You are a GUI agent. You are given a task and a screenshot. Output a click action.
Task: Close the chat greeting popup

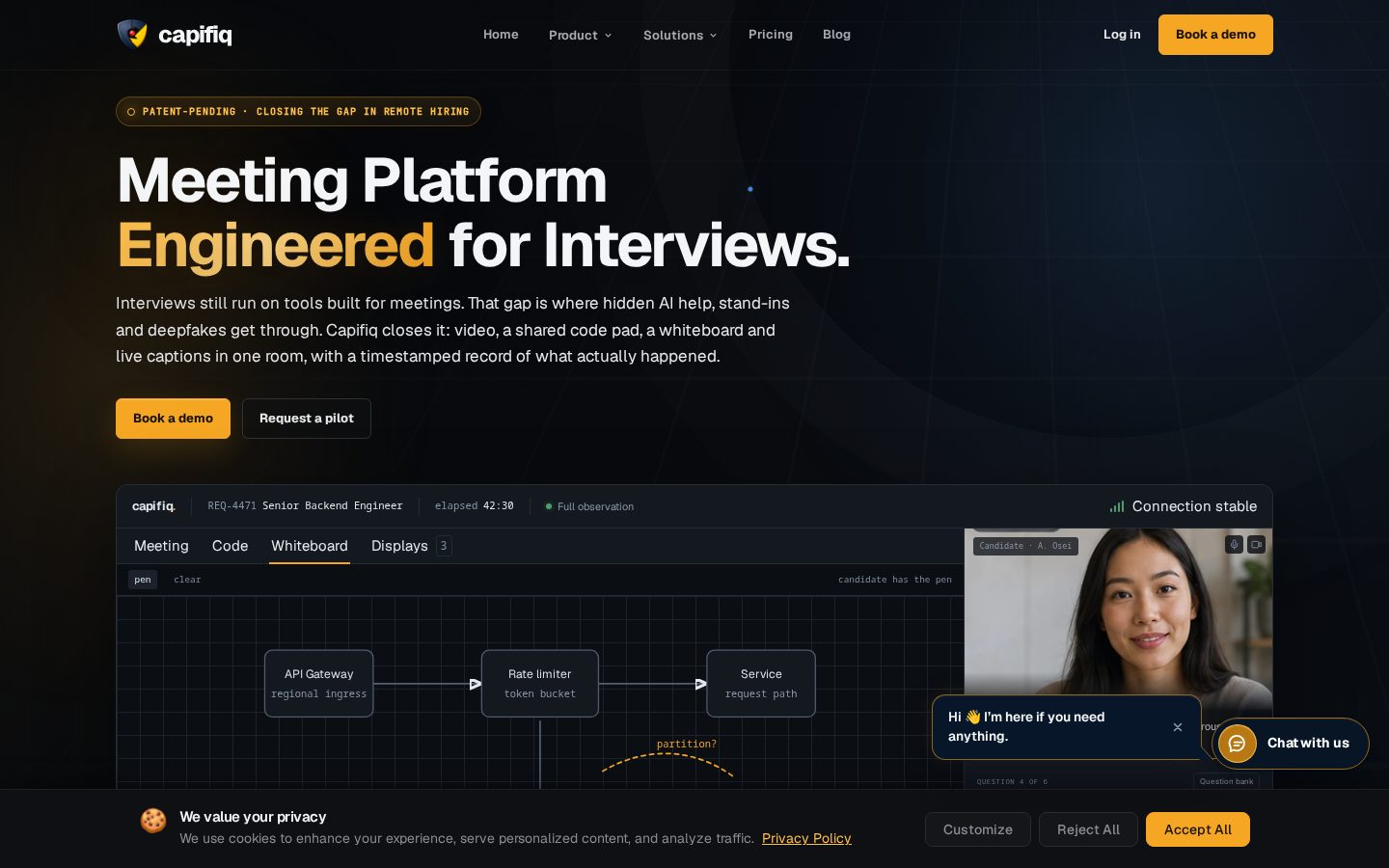point(1177,727)
